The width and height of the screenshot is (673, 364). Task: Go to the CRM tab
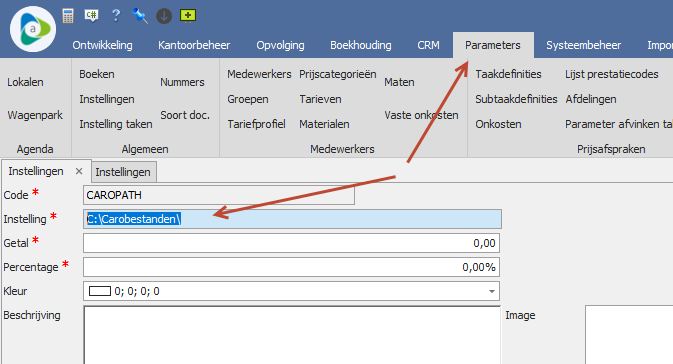(x=428, y=45)
